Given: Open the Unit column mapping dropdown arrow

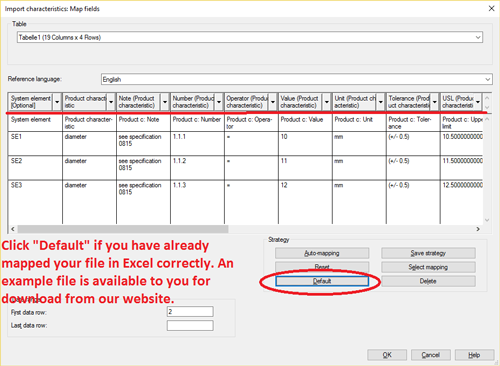Looking at the screenshot, I should (381, 102).
